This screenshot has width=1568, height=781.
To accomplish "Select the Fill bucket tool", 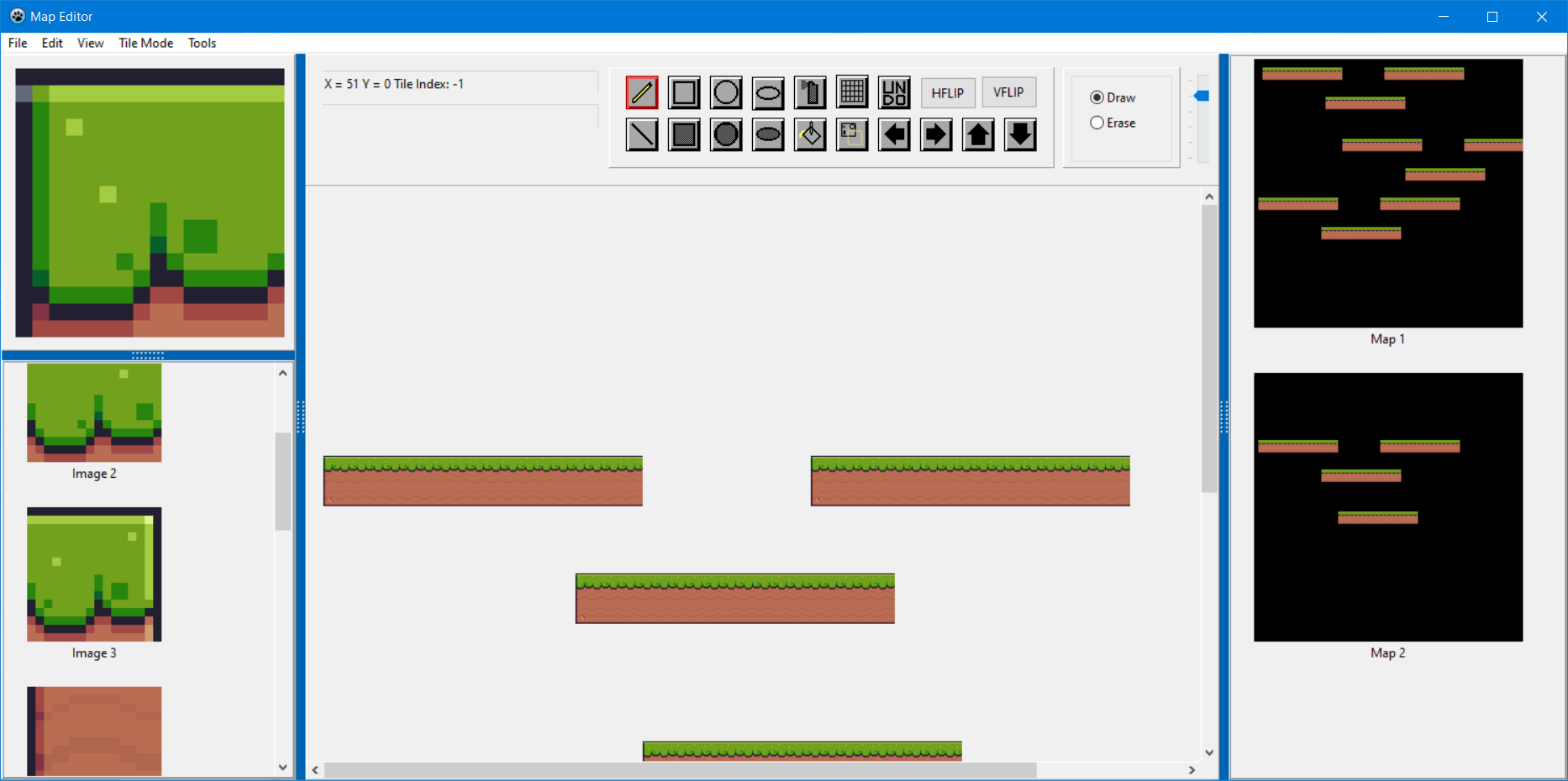I will (x=810, y=134).
